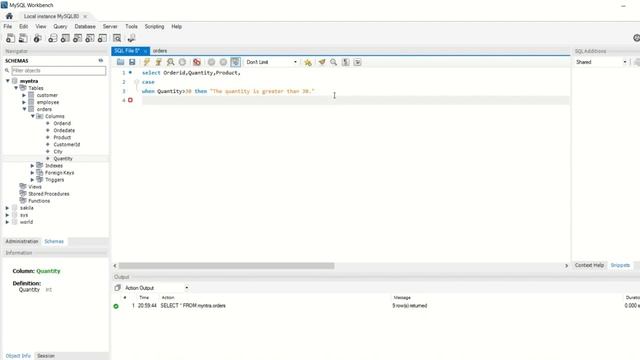Open the Server menu
This screenshot has height=360, width=640.
[x=110, y=27]
